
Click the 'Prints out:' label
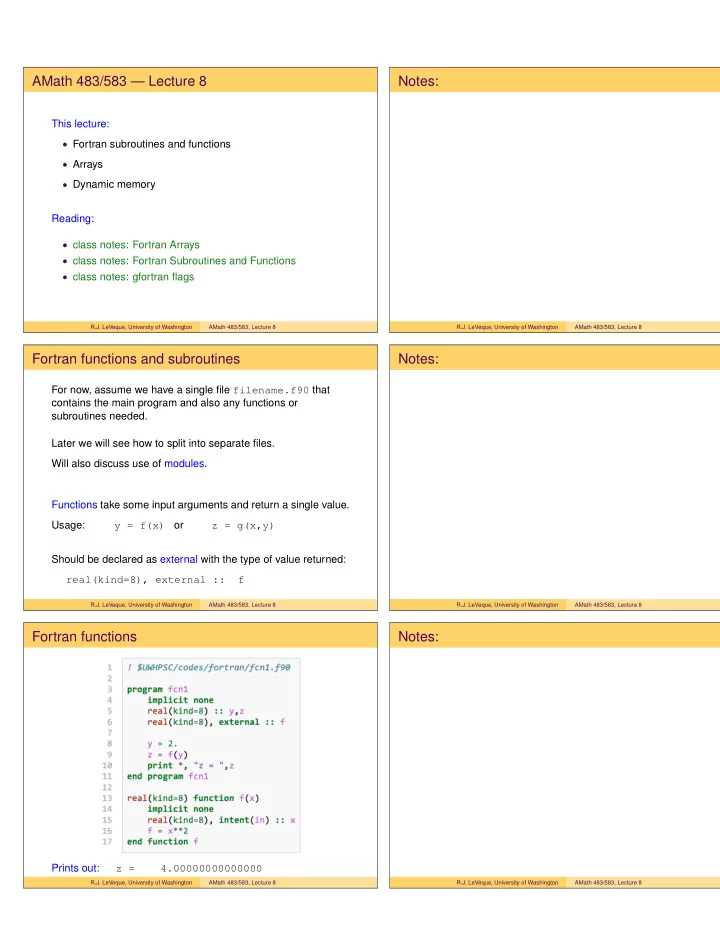coord(76,868)
